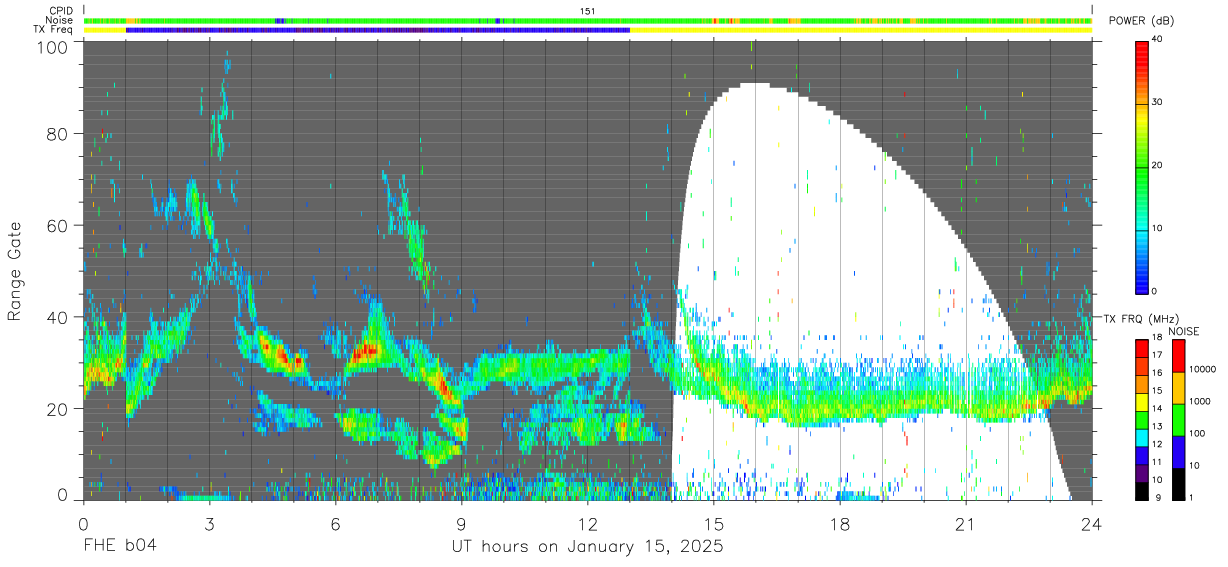Click the TX FRQ (MHz) legend title
Viewport: 1228px width, 567px height.
[1142, 319]
